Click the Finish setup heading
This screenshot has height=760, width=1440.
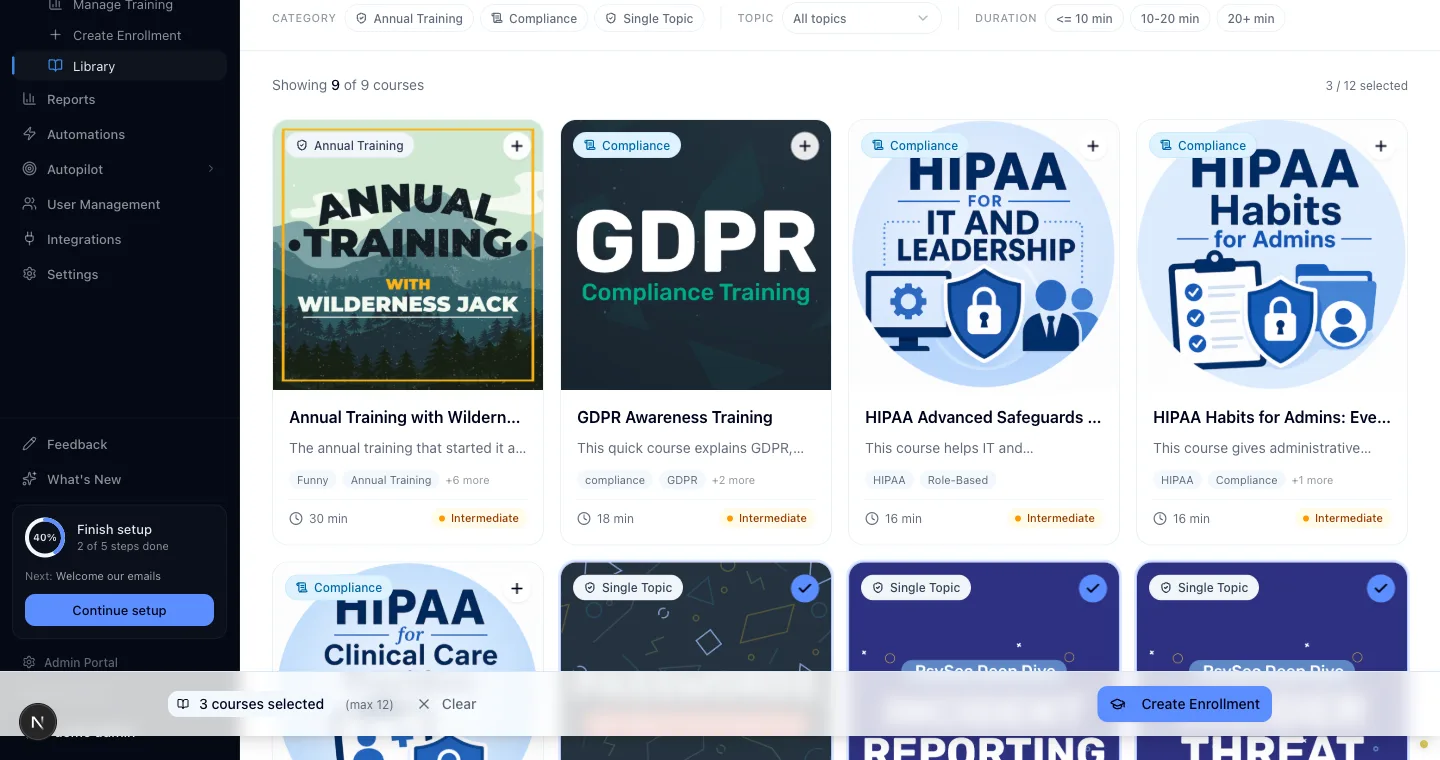(x=114, y=529)
